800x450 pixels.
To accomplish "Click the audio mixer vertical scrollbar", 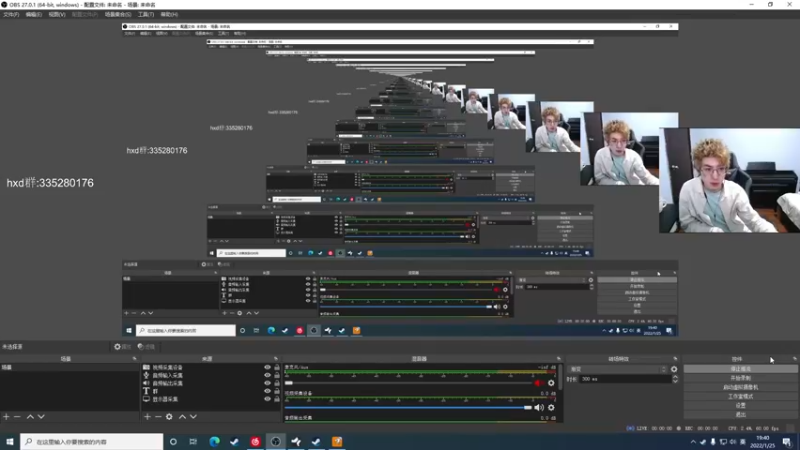I will [x=560, y=378].
